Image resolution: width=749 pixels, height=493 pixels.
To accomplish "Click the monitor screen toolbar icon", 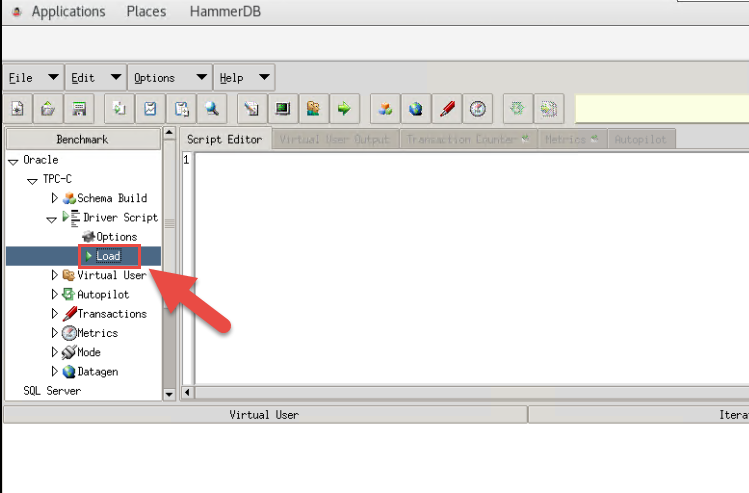I will (x=283, y=109).
